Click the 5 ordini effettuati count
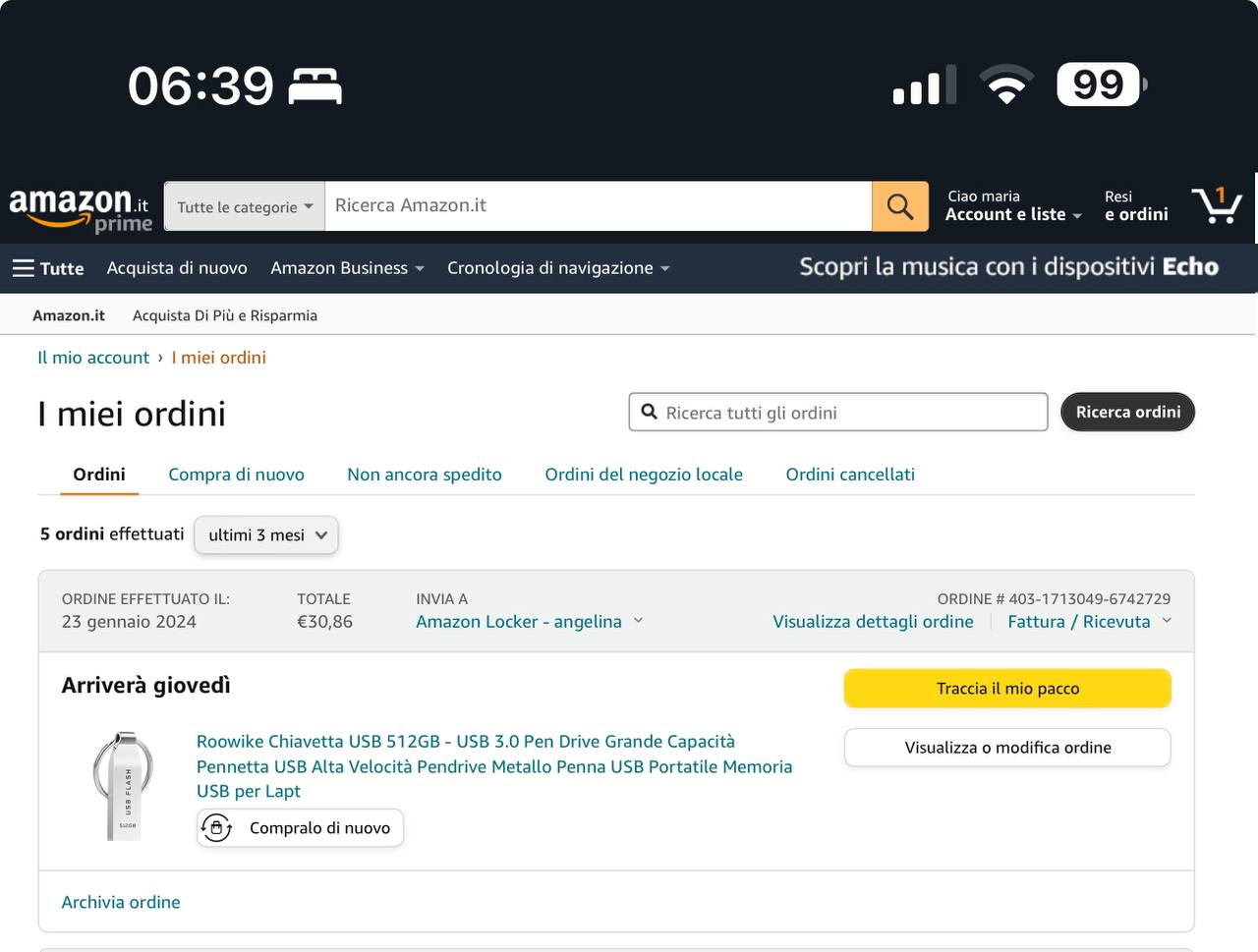 click(x=112, y=534)
